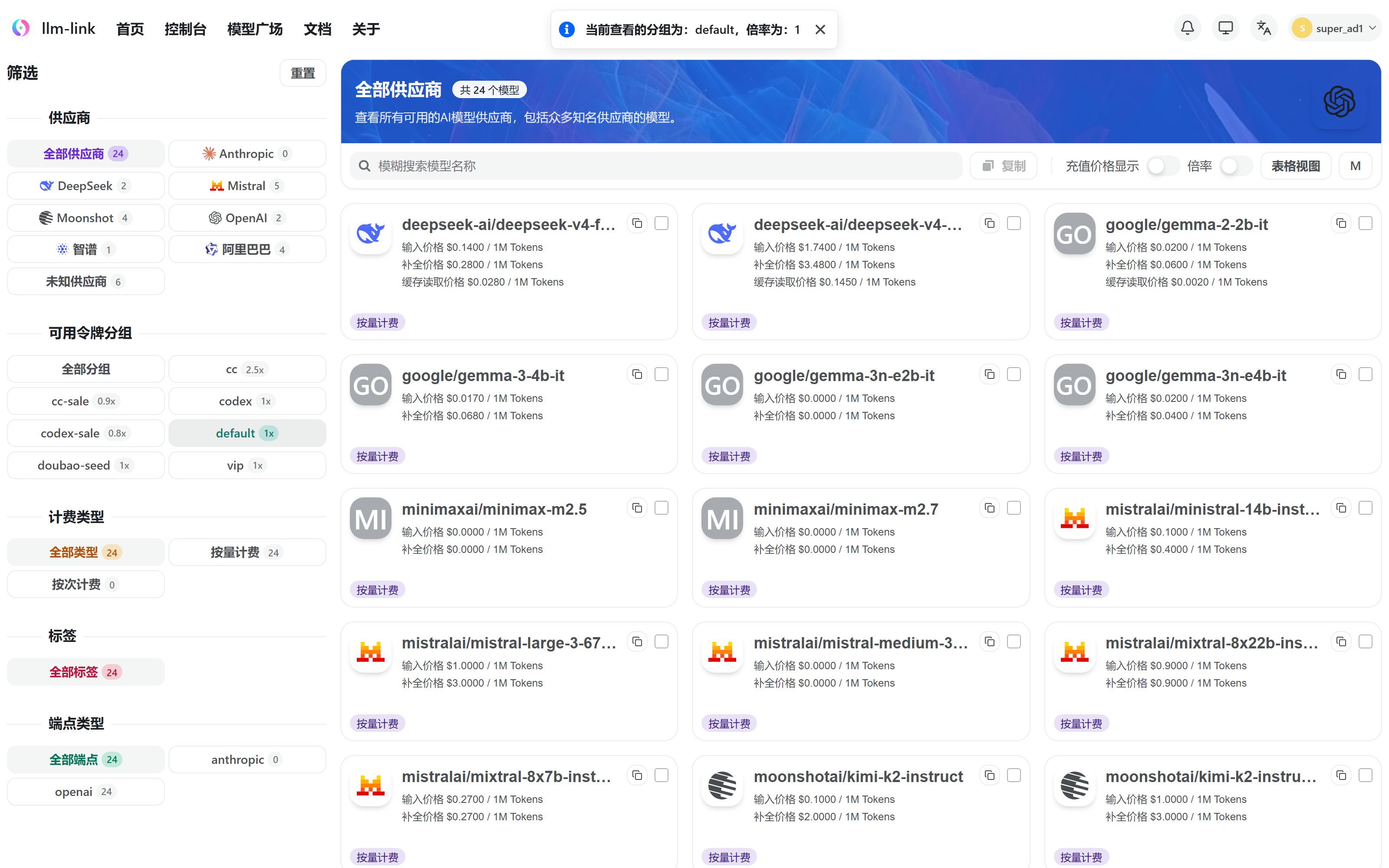1389x868 pixels.
Task: Copy the google/gemma-3-4b-it model name
Action: [637, 374]
